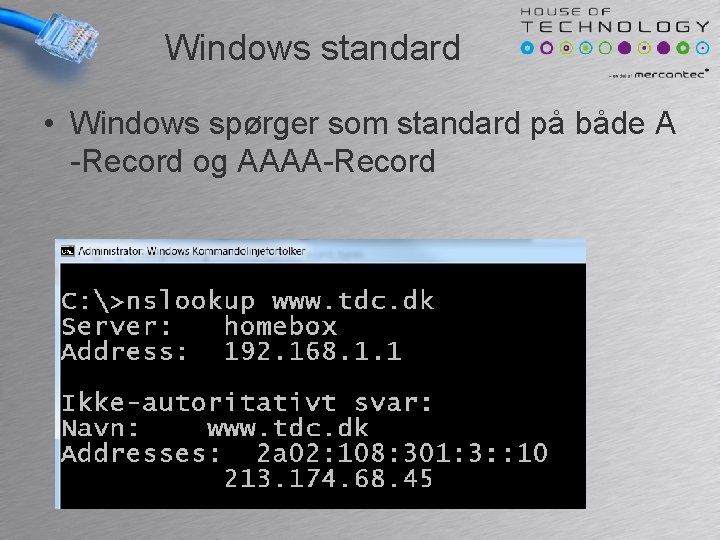Click the bullet text about AAAA-Record
The height and width of the screenshot is (540, 720).
pyautogui.click(x=372, y=143)
